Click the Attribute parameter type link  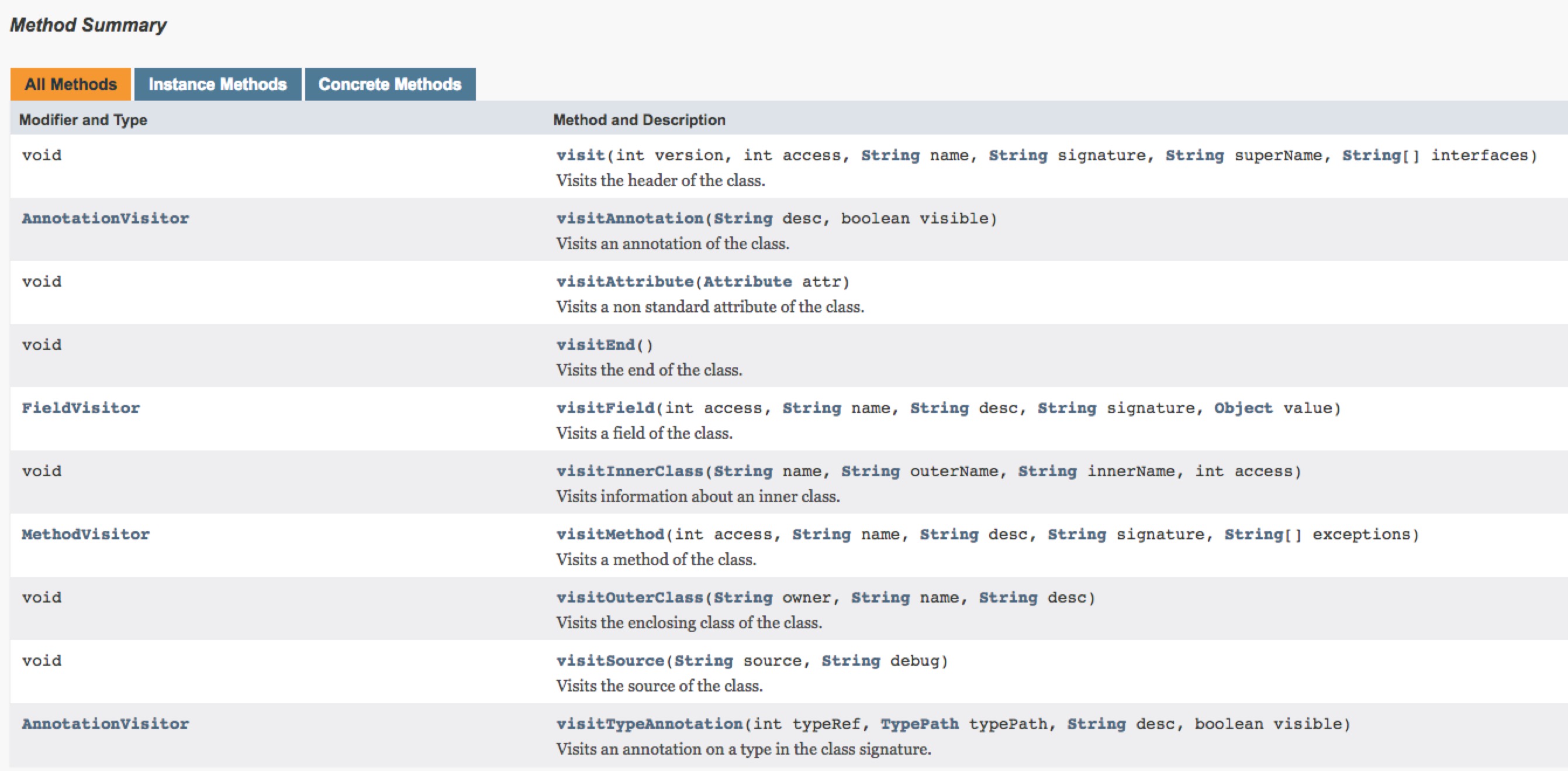748,282
